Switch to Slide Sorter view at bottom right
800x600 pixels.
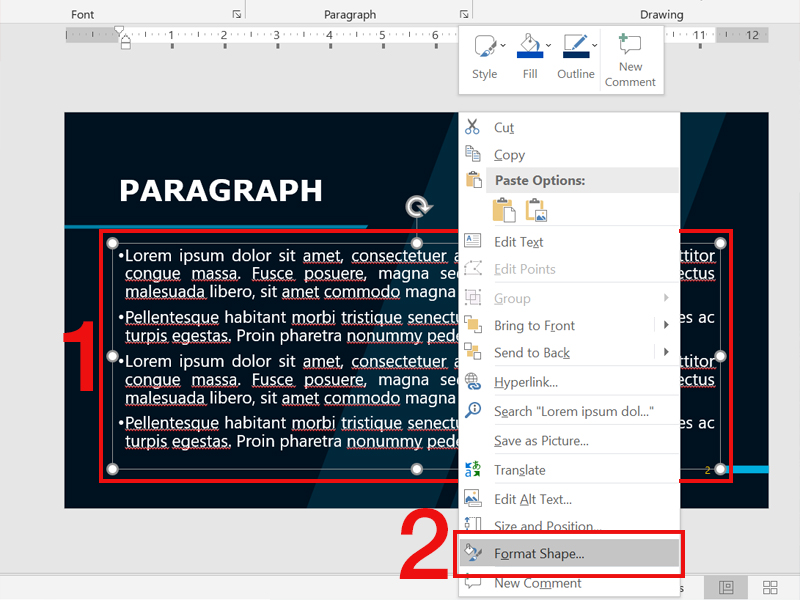tap(769, 587)
